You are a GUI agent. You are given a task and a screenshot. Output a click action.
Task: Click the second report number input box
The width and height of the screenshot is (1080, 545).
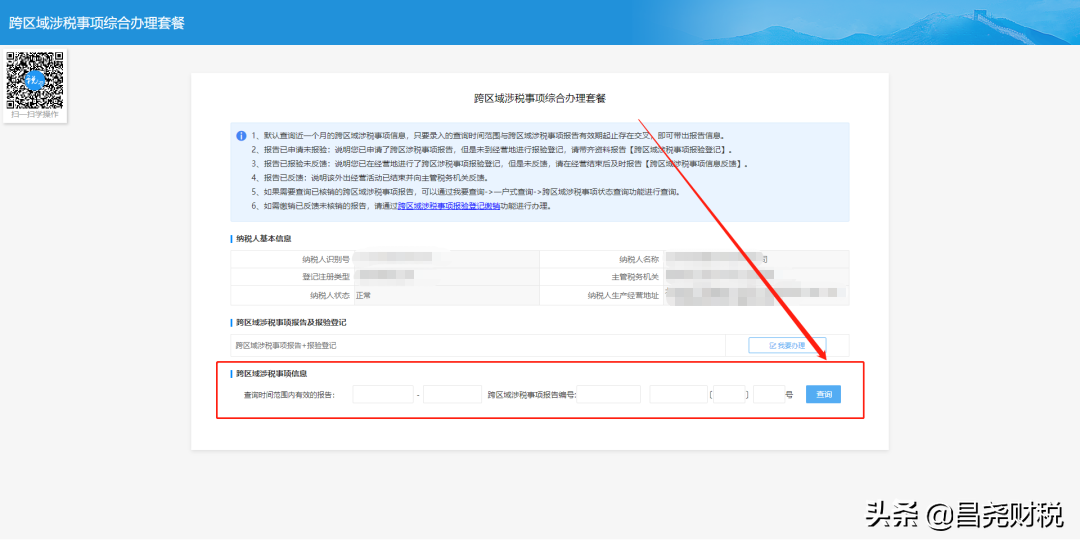(x=678, y=395)
